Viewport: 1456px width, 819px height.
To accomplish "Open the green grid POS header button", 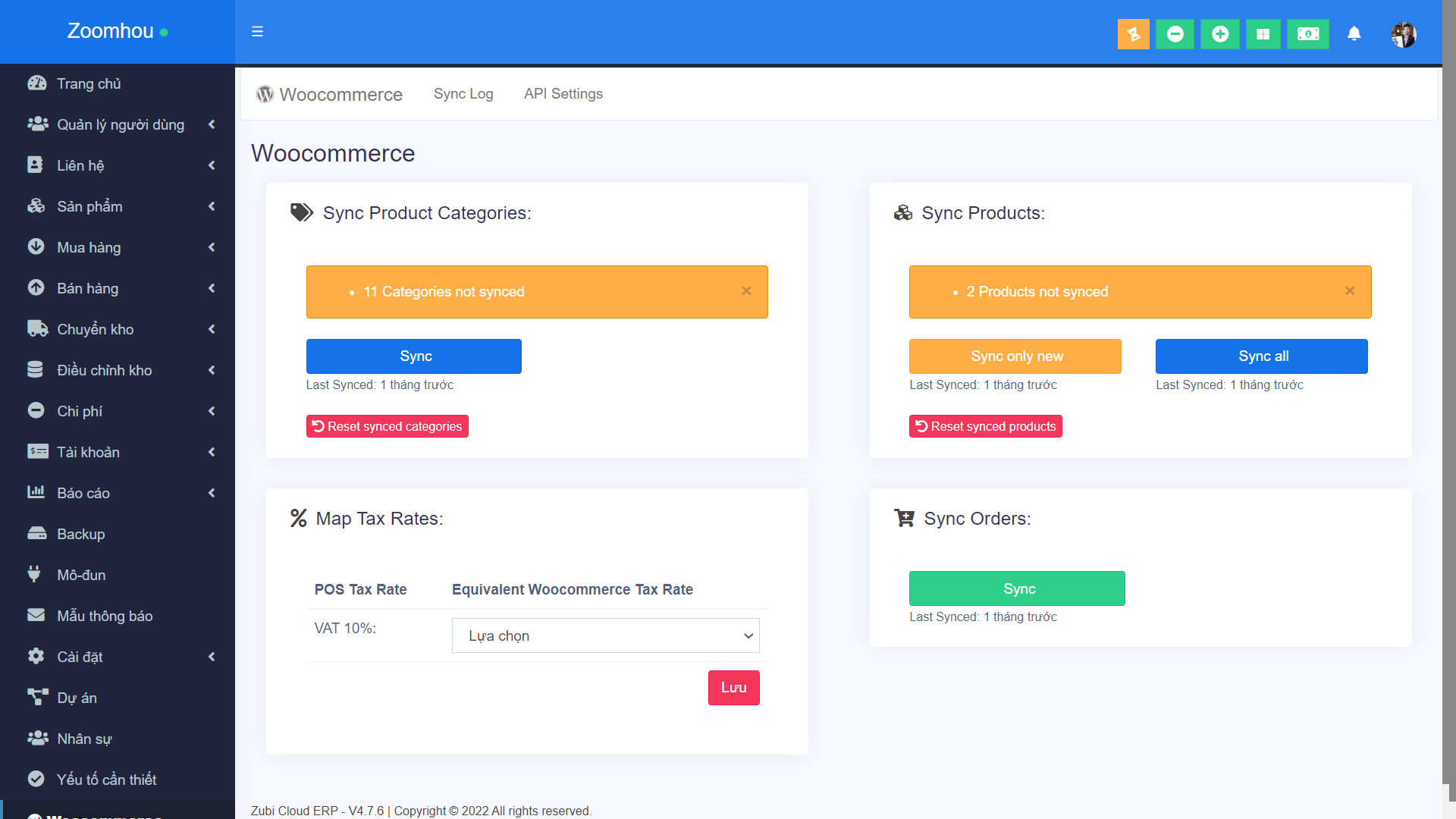I will coord(1263,34).
